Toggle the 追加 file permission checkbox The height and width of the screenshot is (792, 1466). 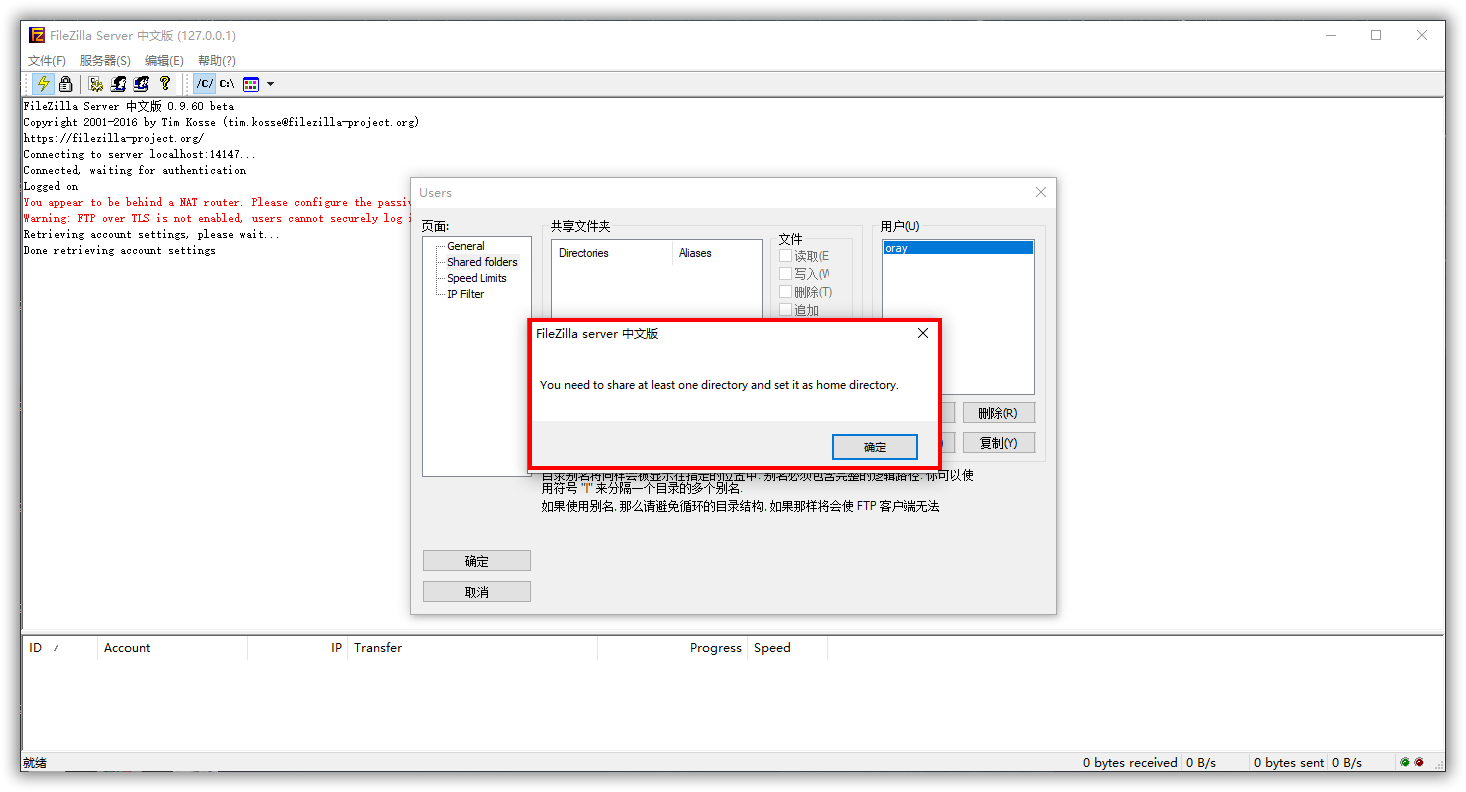tap(785, 310)
